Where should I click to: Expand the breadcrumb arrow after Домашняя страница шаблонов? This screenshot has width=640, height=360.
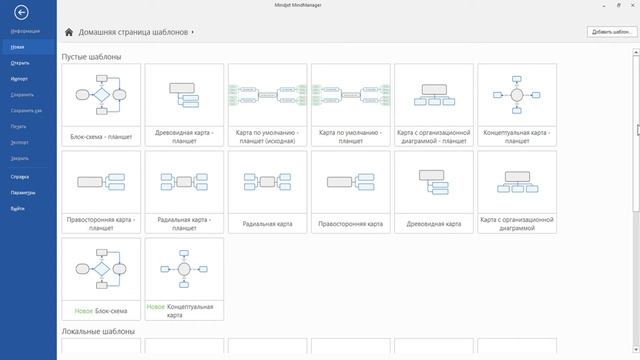193,32
